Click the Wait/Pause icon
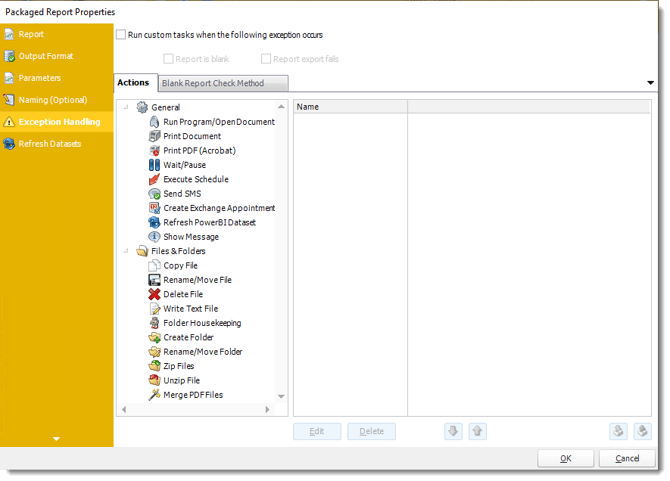The width and height of the screenshot is (670, 481). coord(154,165)
